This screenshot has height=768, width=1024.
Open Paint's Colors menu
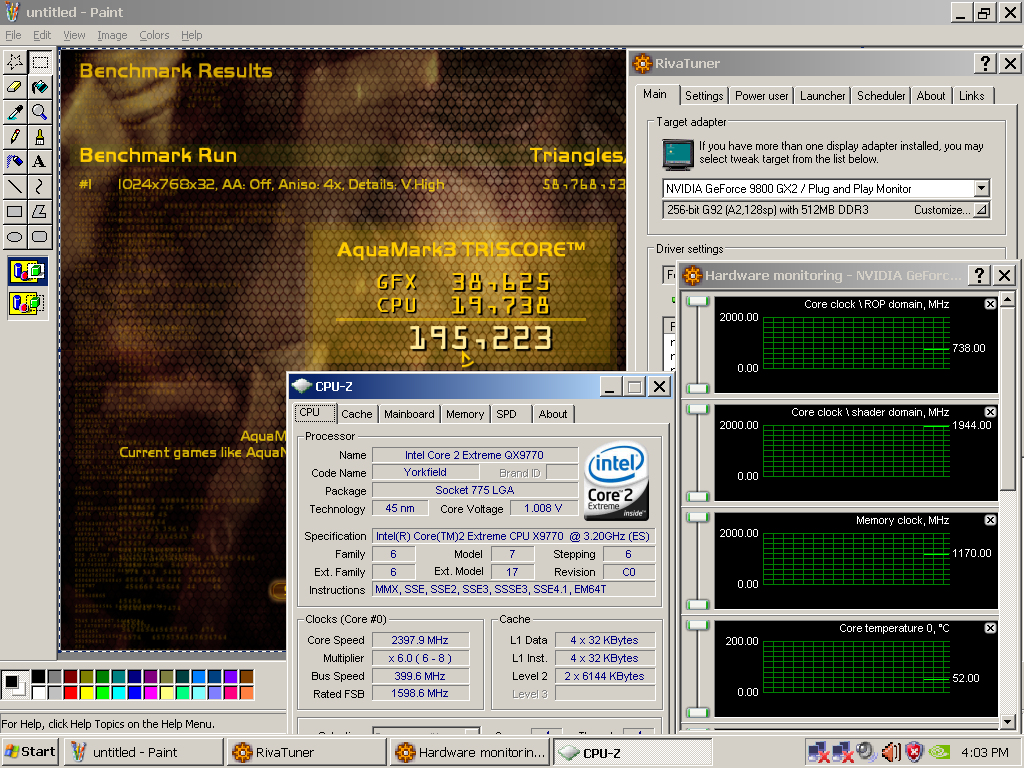coord(154,35)
